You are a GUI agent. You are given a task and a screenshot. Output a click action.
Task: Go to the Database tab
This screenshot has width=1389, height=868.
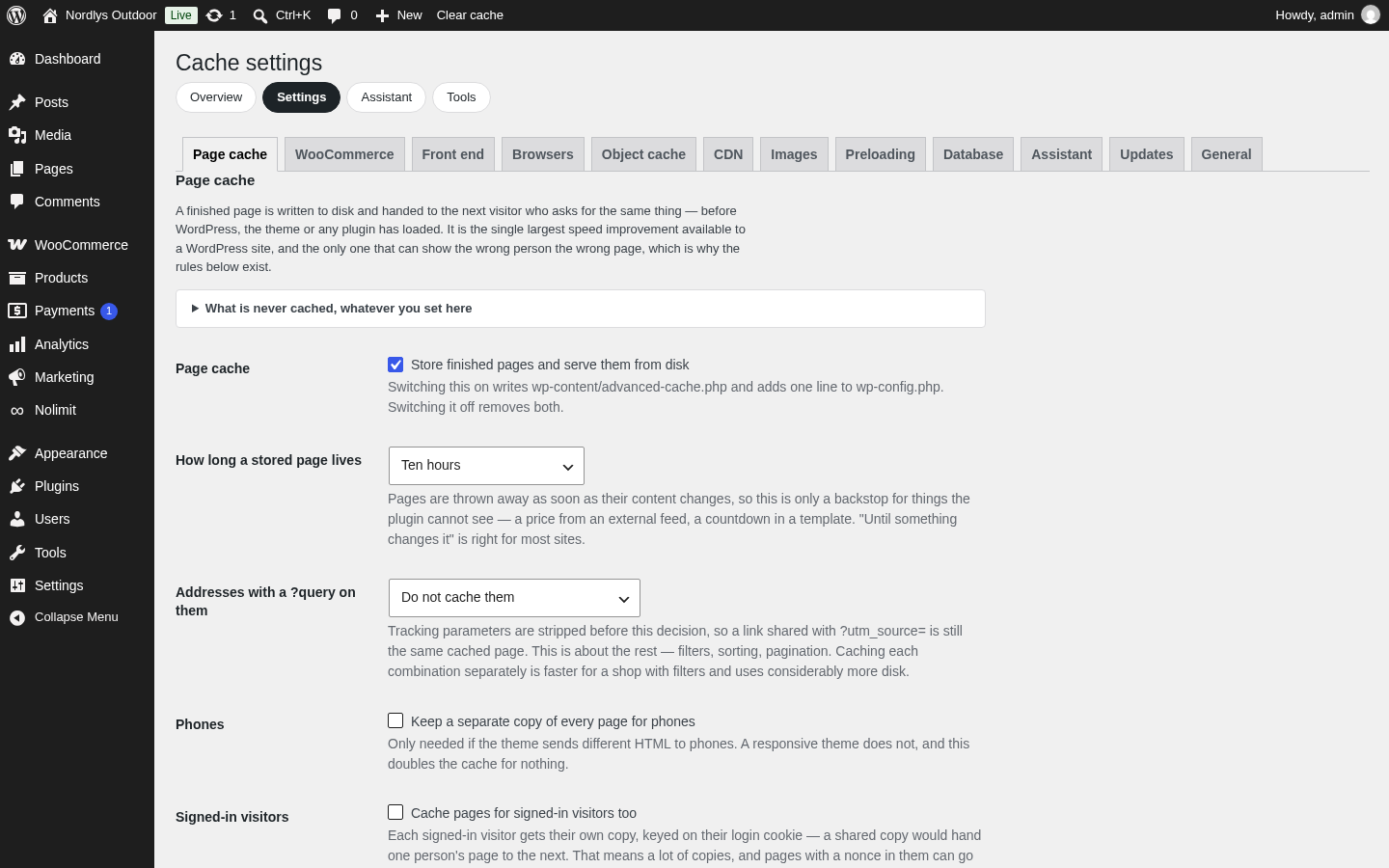click(973, 154)
